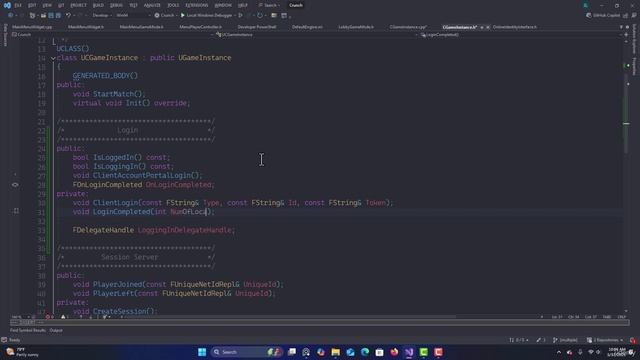Open the repository branch status item
Screen dimensions: 640x360
pos(566,340)
